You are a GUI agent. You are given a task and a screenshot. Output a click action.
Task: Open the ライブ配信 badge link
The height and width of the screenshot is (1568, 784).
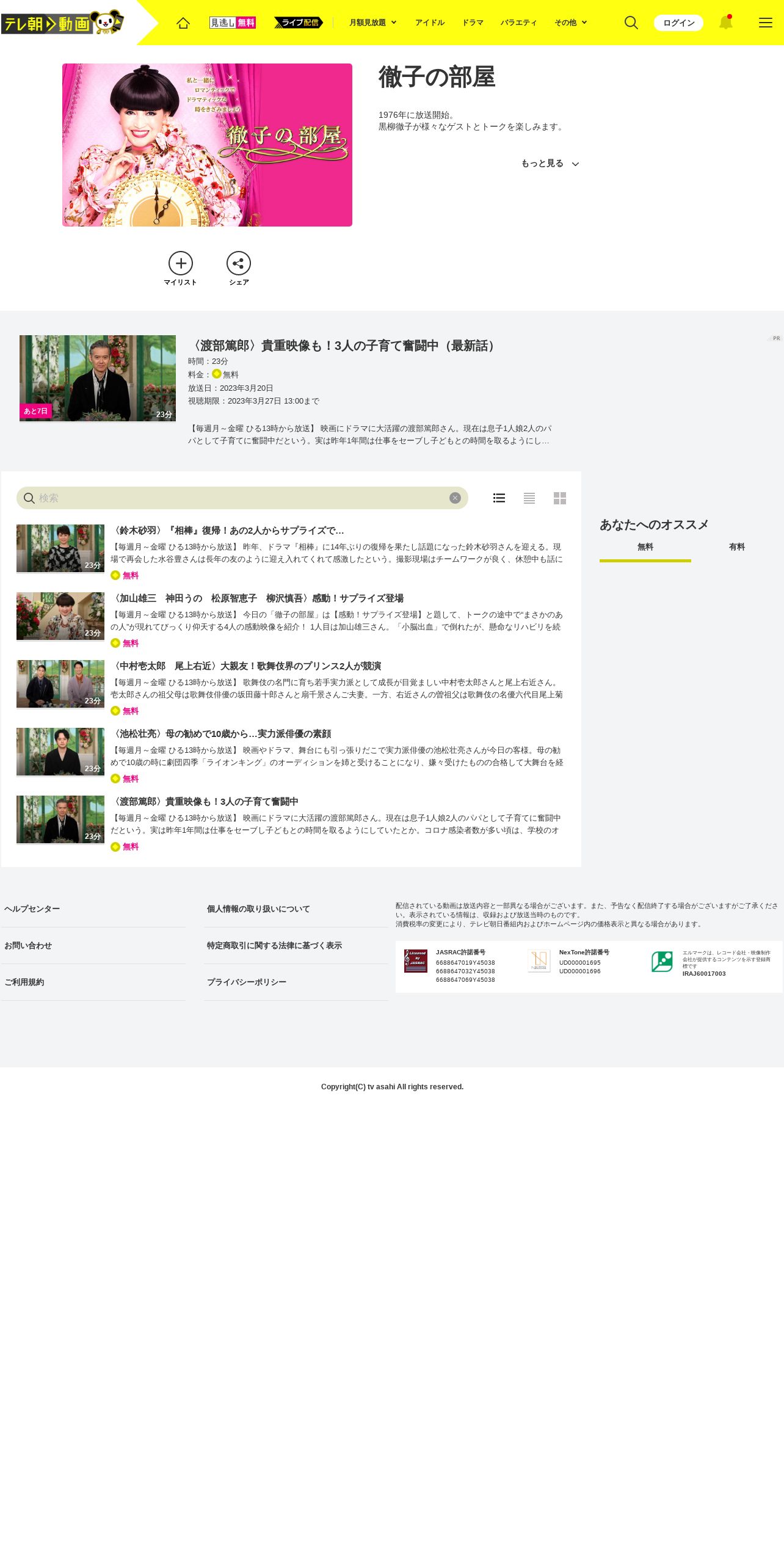click(298, 23)
